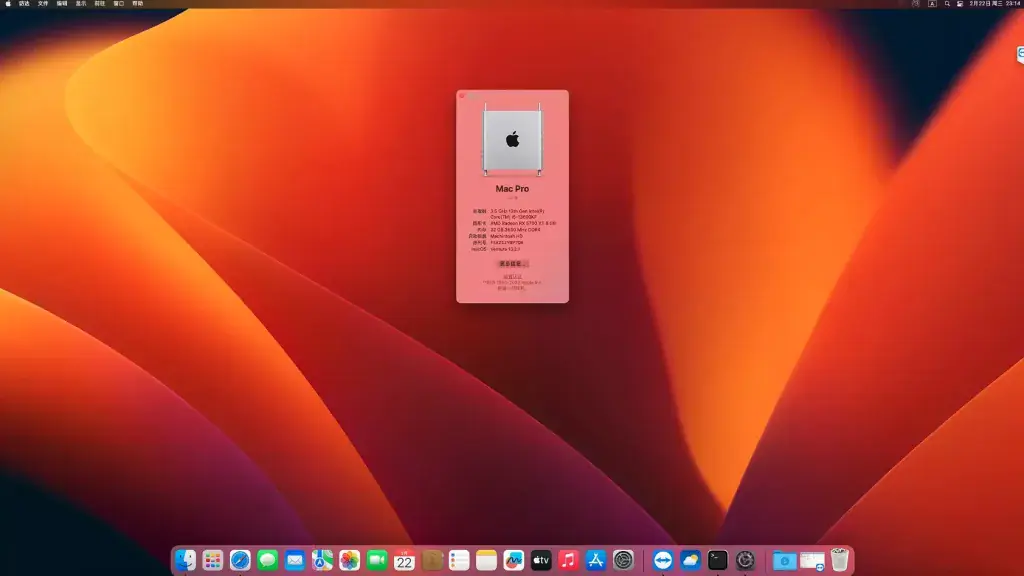Viewport: 1024px width, 576px height.
Task: Open the 帮助 (Help) menu
Action: click(138, 3)
